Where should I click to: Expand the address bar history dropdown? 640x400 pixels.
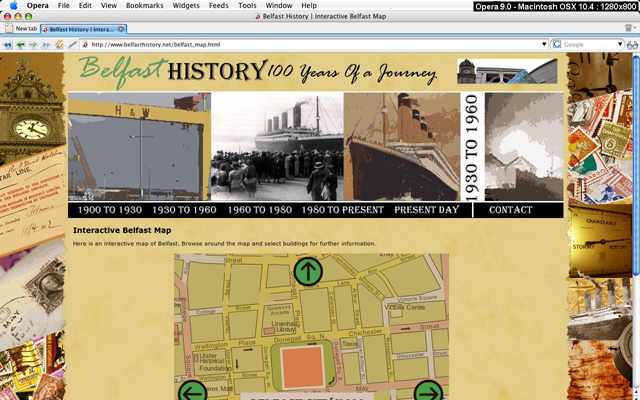pyautogui.click(x=544, y=44)
